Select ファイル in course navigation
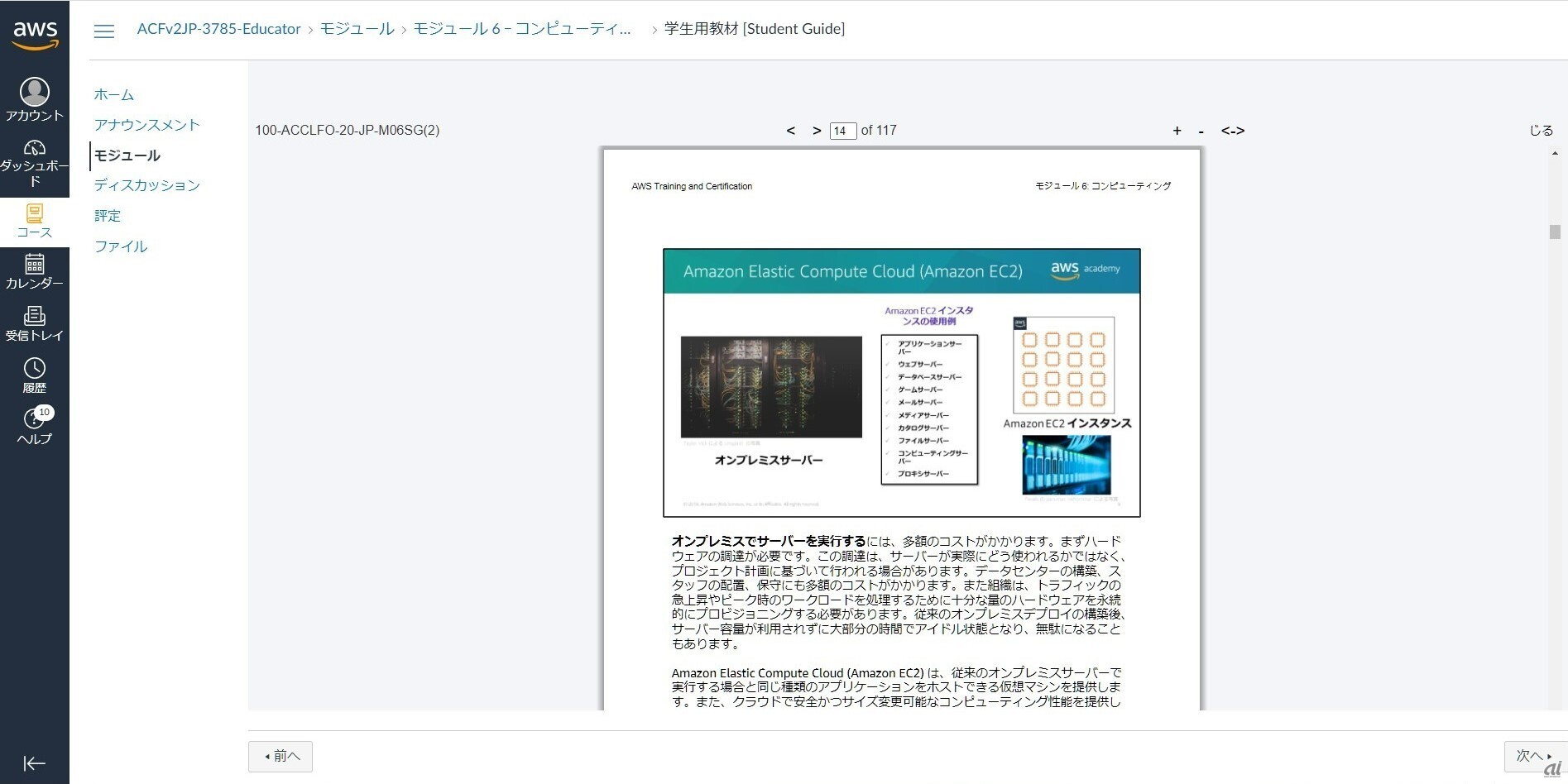Screen dimensions: 1568x784 coord(121,246)
